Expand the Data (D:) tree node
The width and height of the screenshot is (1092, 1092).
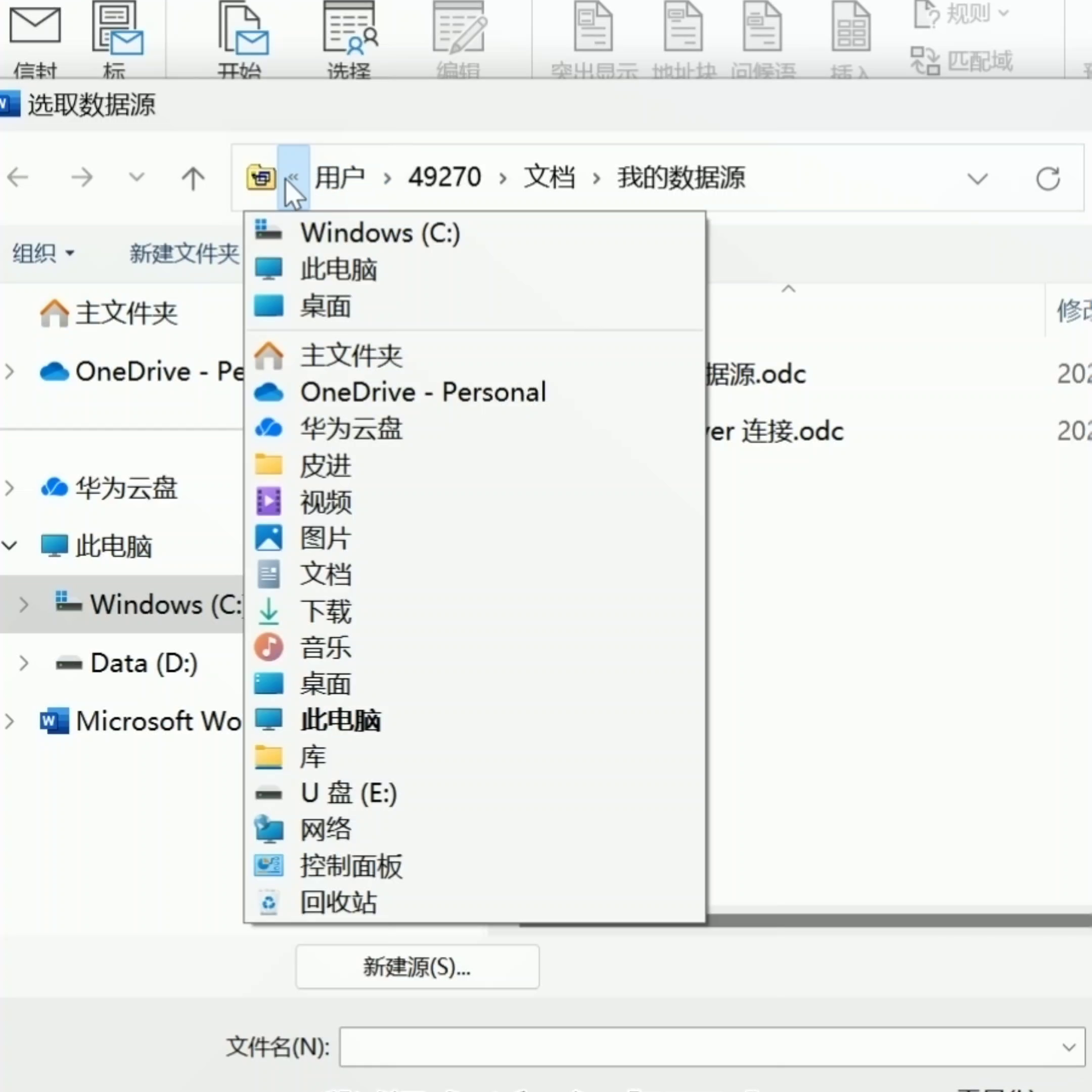coord(24,663)
